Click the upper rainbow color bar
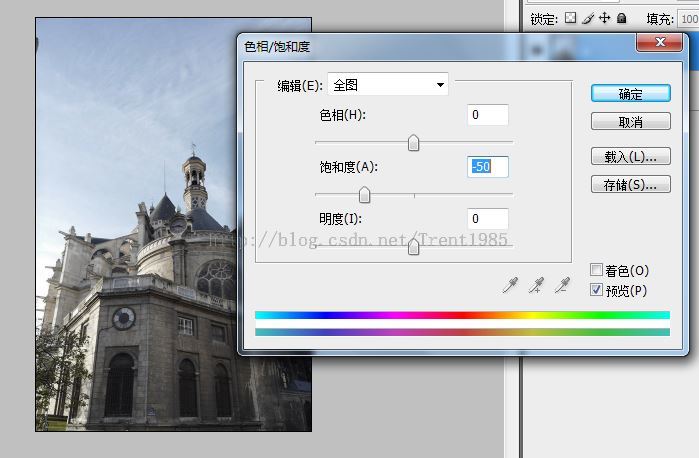Screen dimensions: 699x458 pyautogui.click(x=462, y=315)
